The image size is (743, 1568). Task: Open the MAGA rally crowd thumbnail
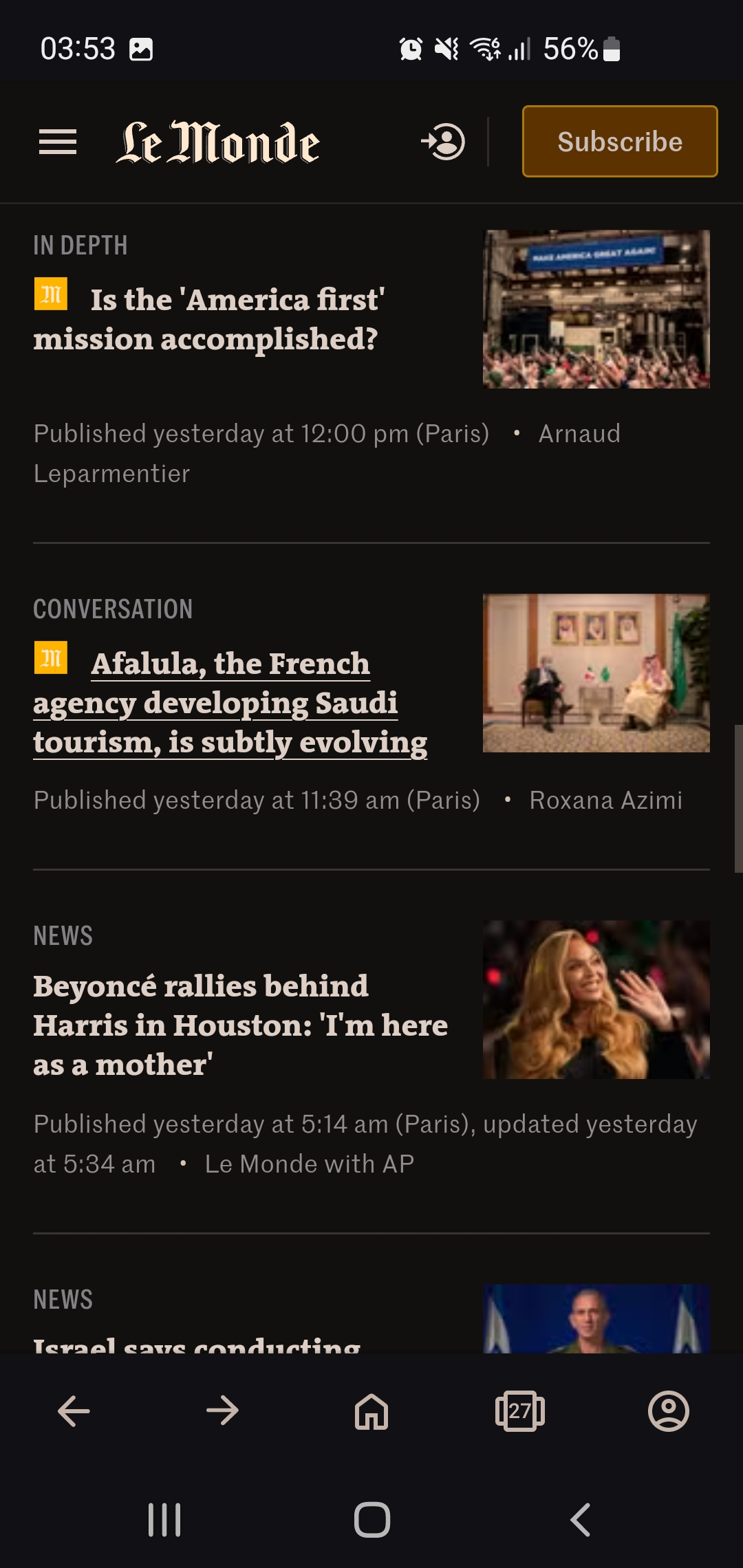596,309
